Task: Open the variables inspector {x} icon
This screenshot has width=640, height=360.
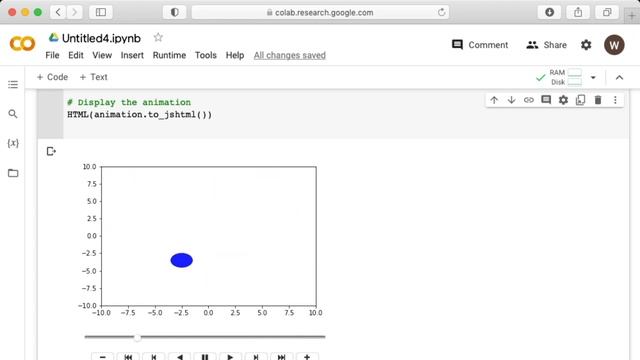Action: point(13,143)
